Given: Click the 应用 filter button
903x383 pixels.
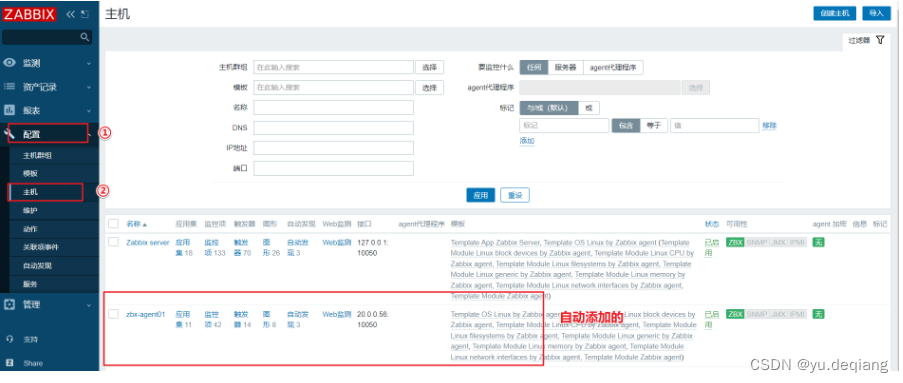Looking at the screenshot, I should 480,195.
